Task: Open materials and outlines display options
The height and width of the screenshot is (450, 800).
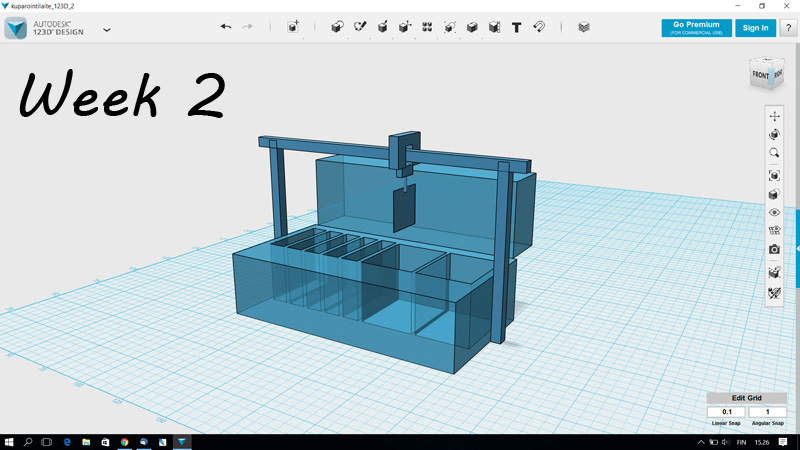Action: pyautogui.click(x=774, y=194)
